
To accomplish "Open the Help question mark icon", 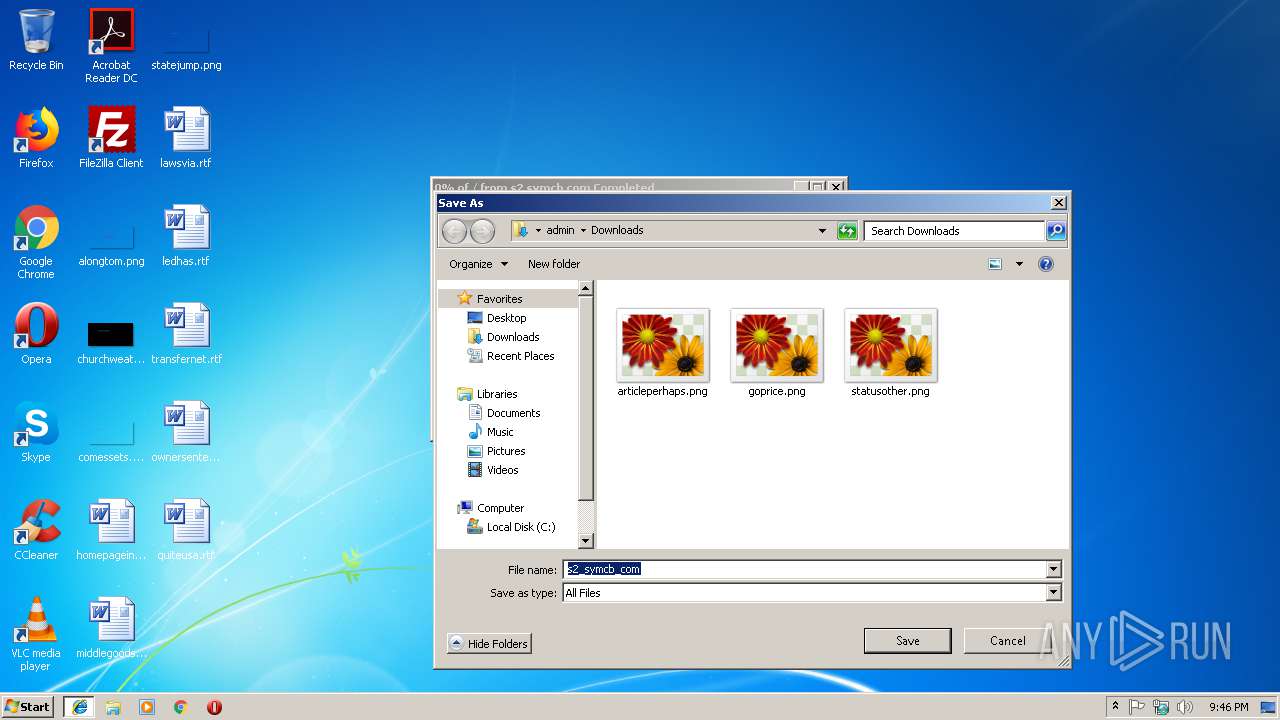I will coord(1046,264).
